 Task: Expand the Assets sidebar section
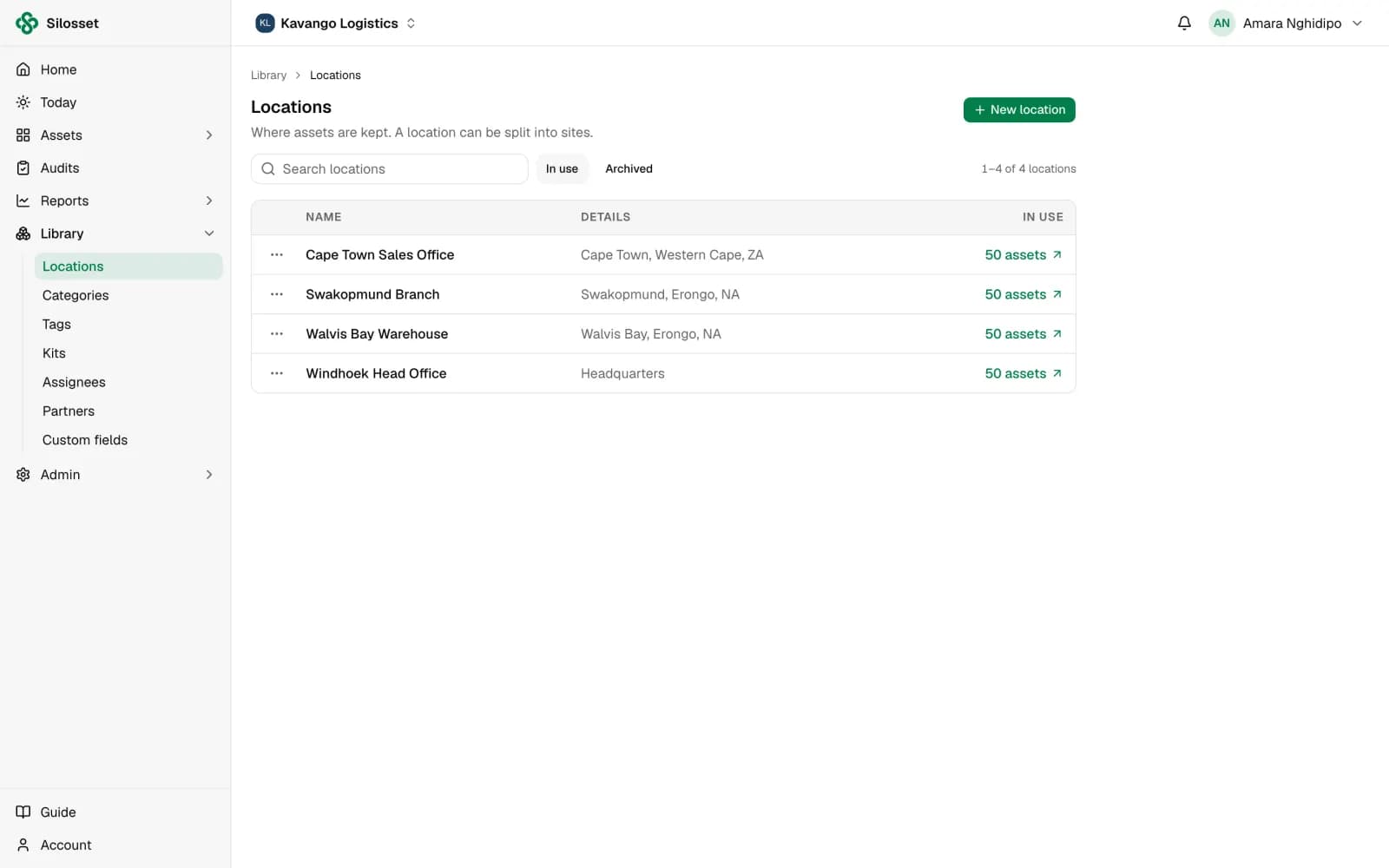point(208,135)
